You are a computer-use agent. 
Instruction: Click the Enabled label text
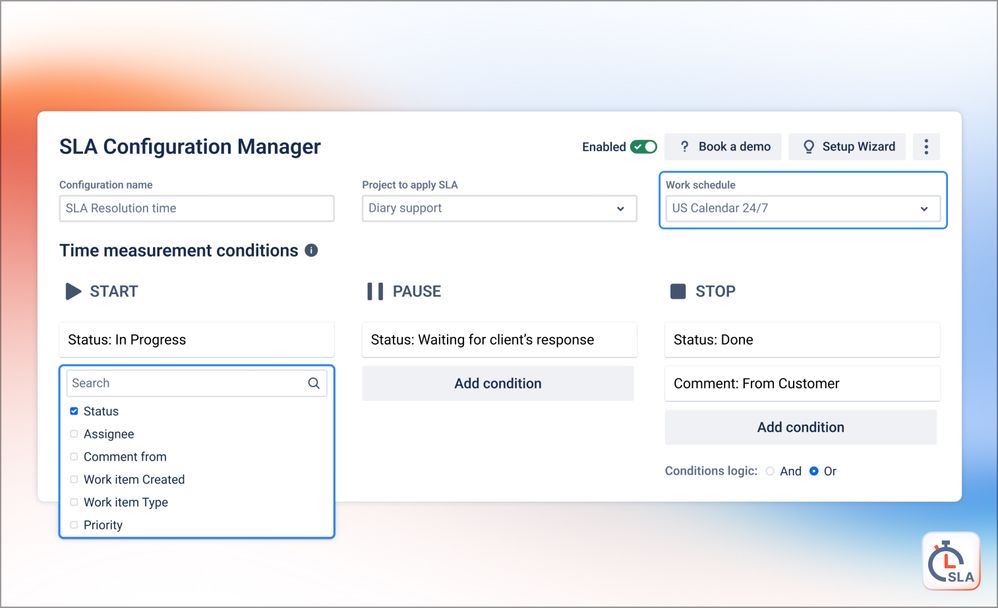603,146
